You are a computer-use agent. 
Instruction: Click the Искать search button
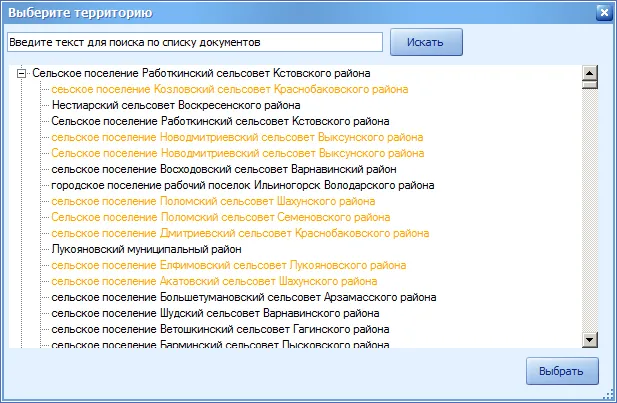pyautogui.click(x=426, y=42)
